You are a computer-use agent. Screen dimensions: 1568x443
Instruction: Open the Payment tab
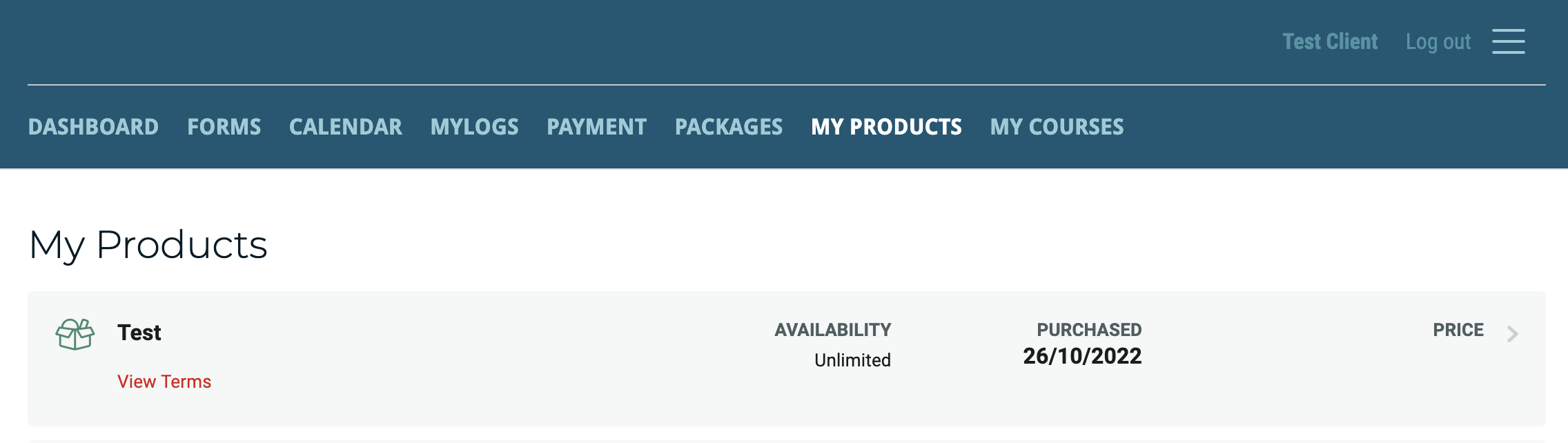pos(597,127)
